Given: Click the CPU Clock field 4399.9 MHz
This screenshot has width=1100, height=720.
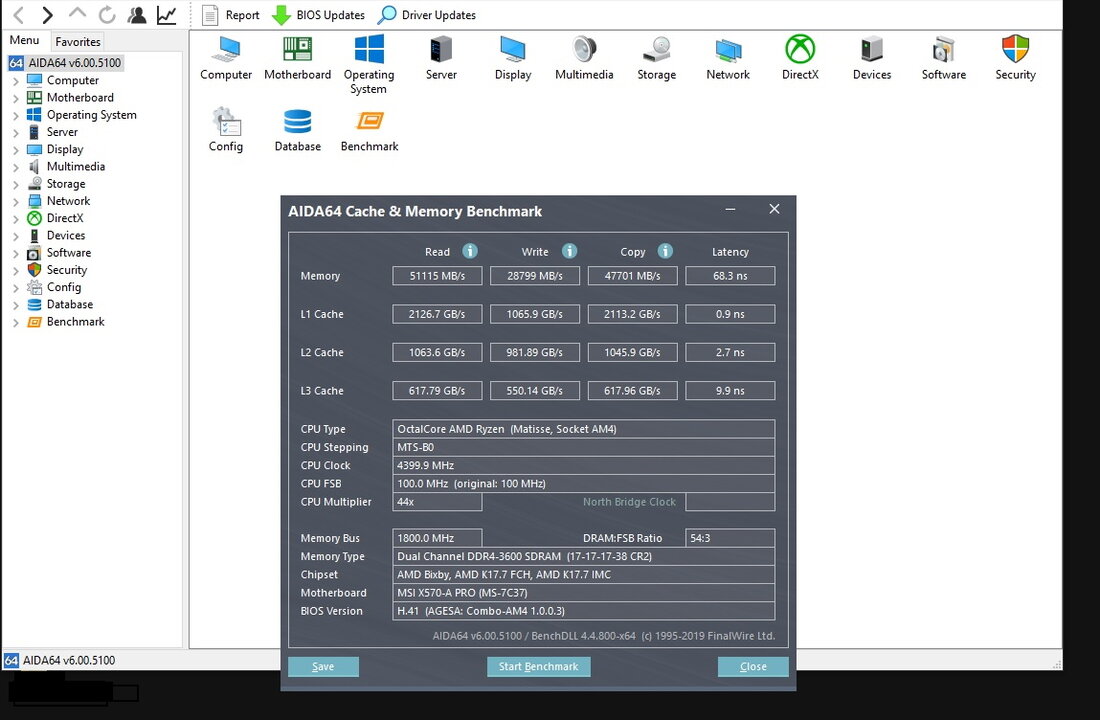Looking at the screenshot, I should (584, 465).
